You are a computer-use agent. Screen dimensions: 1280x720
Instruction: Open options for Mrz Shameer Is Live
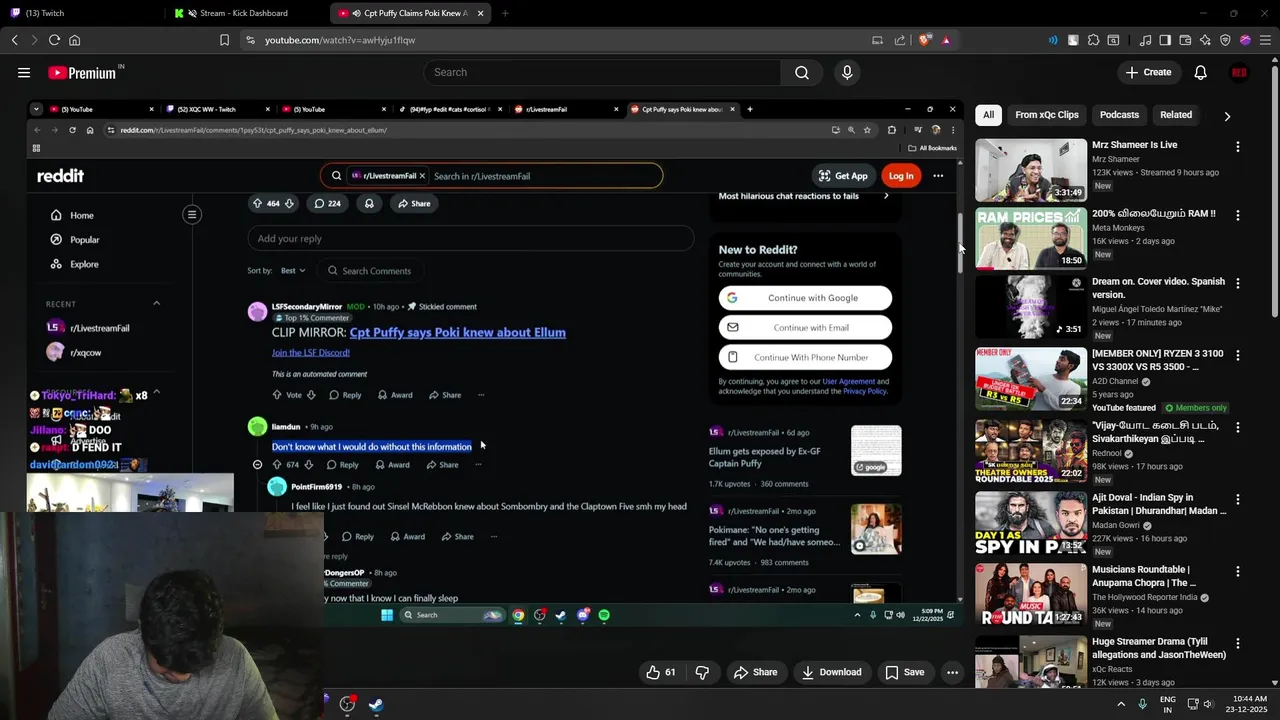tap(1237, 146)
